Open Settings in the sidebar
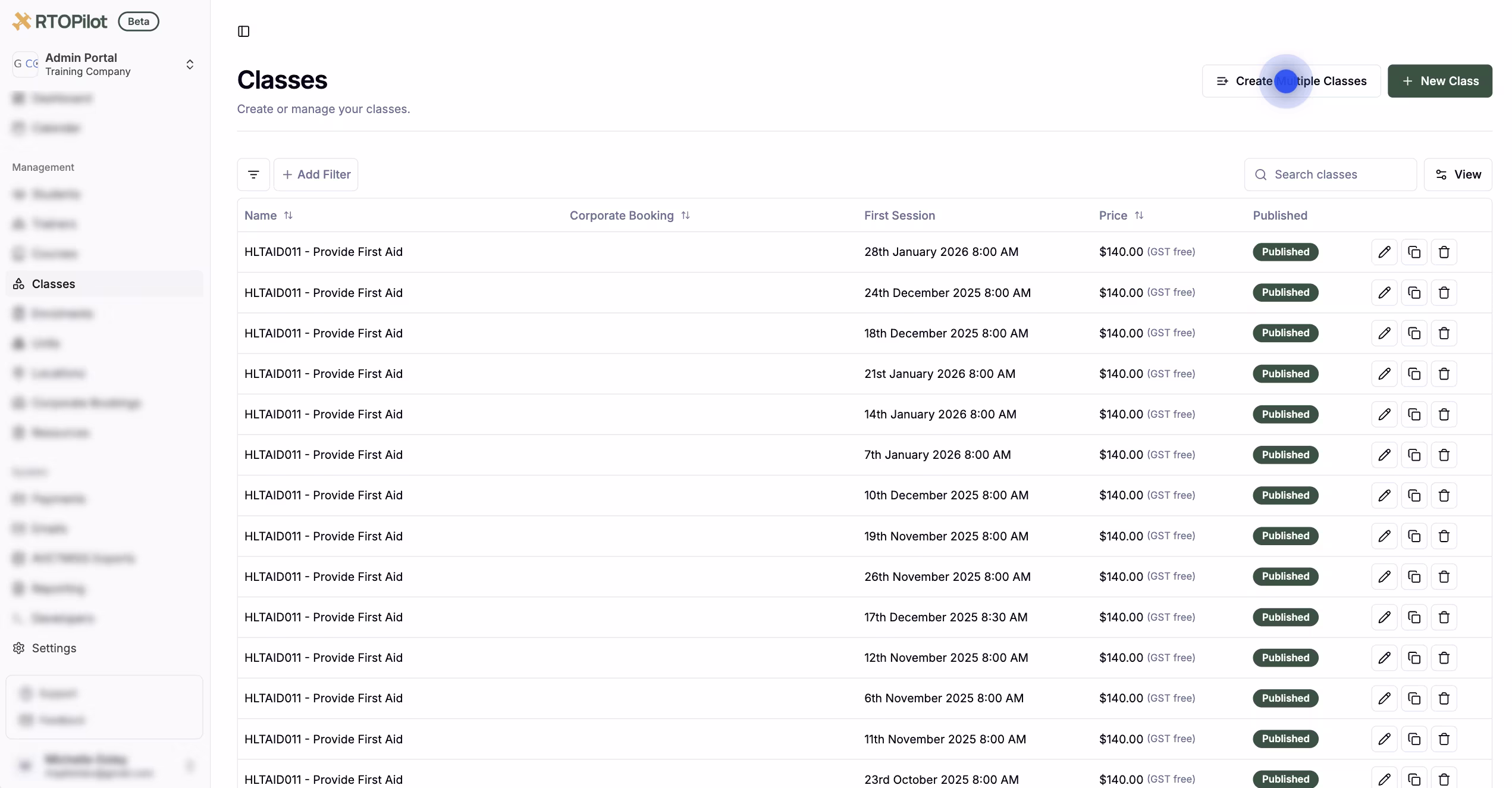The width and height of the screenshot is (1512, 788). tap(54, 648)
